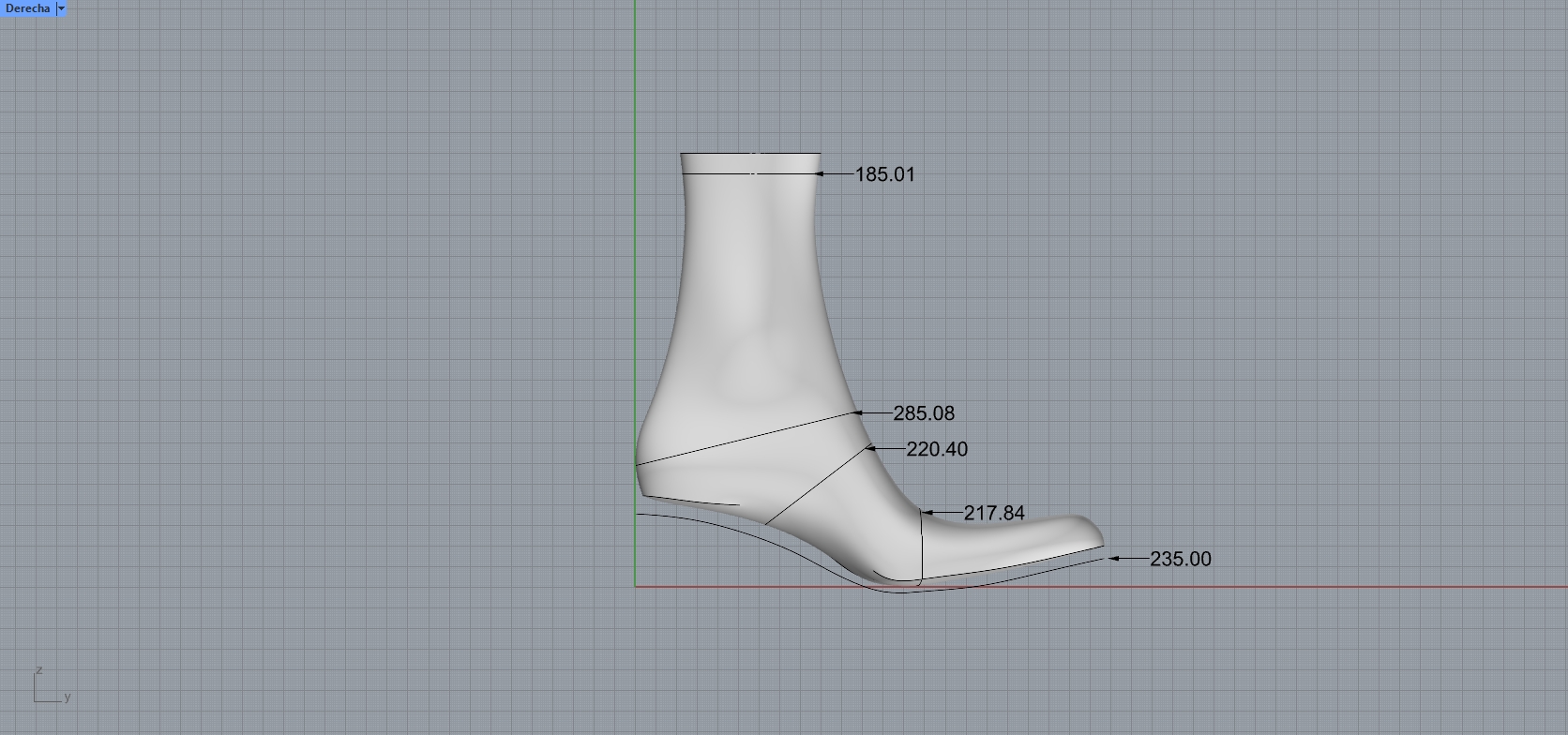Viewport: 1568px width, 735px height.
Task: Open the Derecha viewport menu arrow
Action: tap(61, 8)
